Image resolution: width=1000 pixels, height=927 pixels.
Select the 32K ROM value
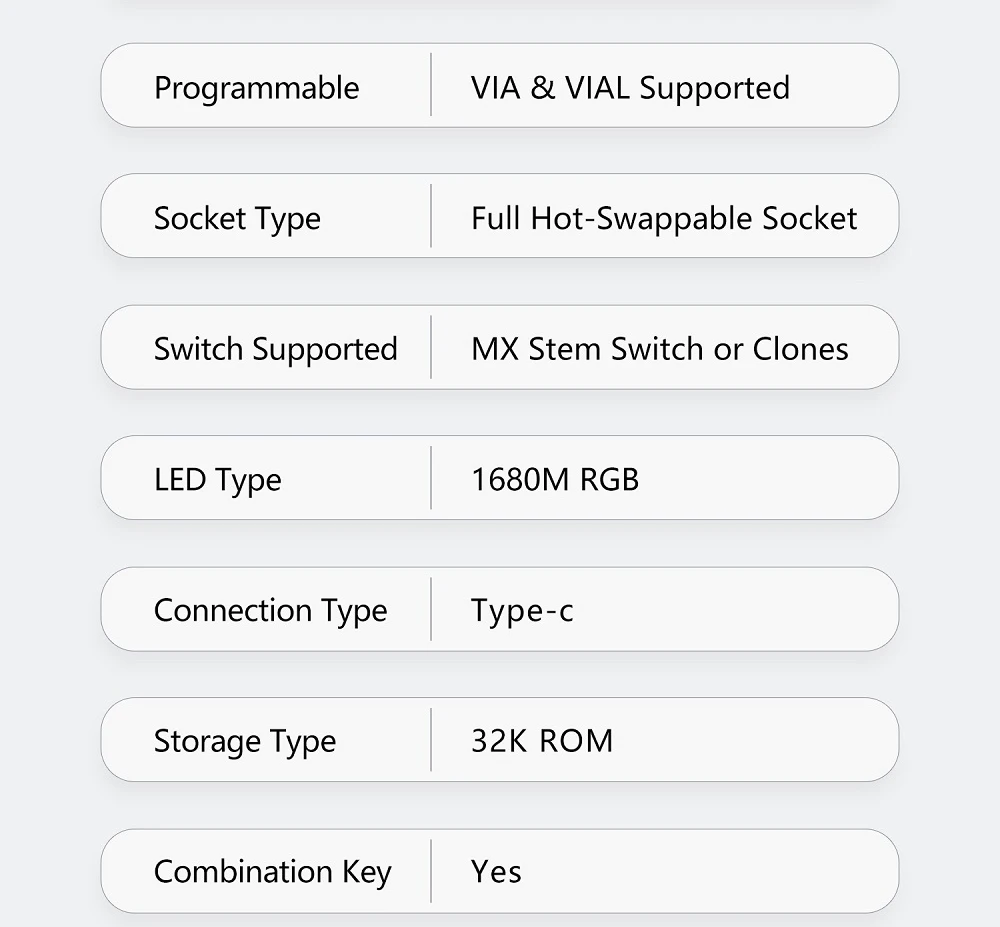pos(541,742)
